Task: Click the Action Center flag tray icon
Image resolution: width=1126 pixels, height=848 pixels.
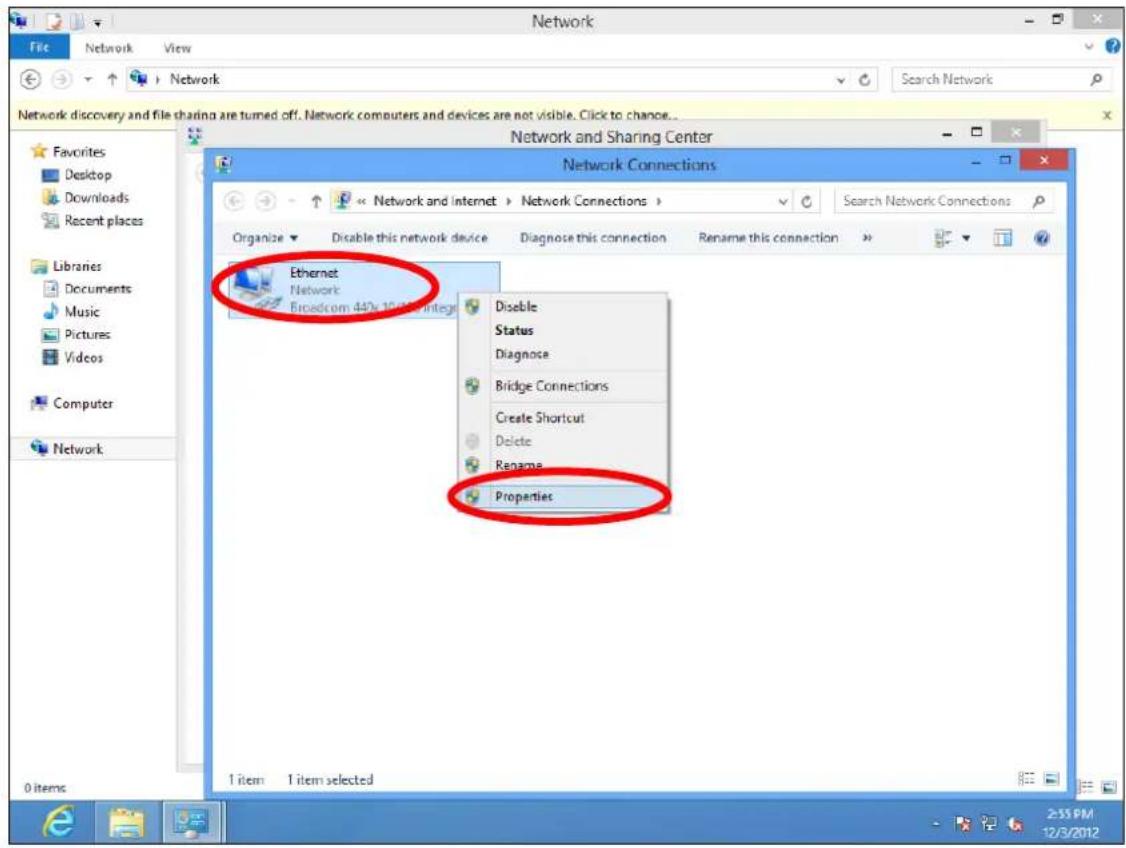Action: pyautogui.click(x=963, y=824)
